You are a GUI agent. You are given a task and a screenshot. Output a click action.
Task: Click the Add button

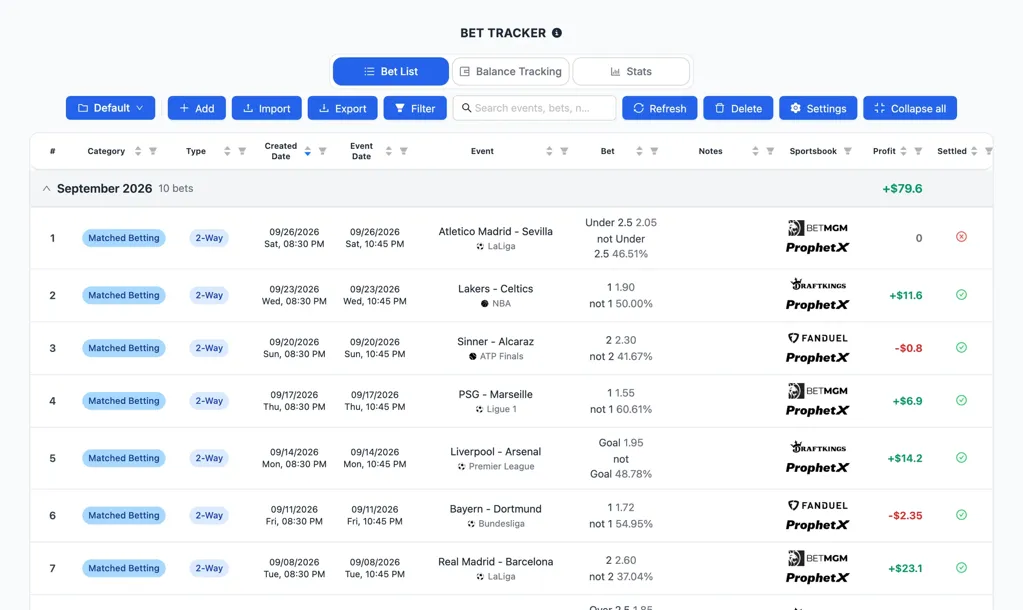(196, 108)
